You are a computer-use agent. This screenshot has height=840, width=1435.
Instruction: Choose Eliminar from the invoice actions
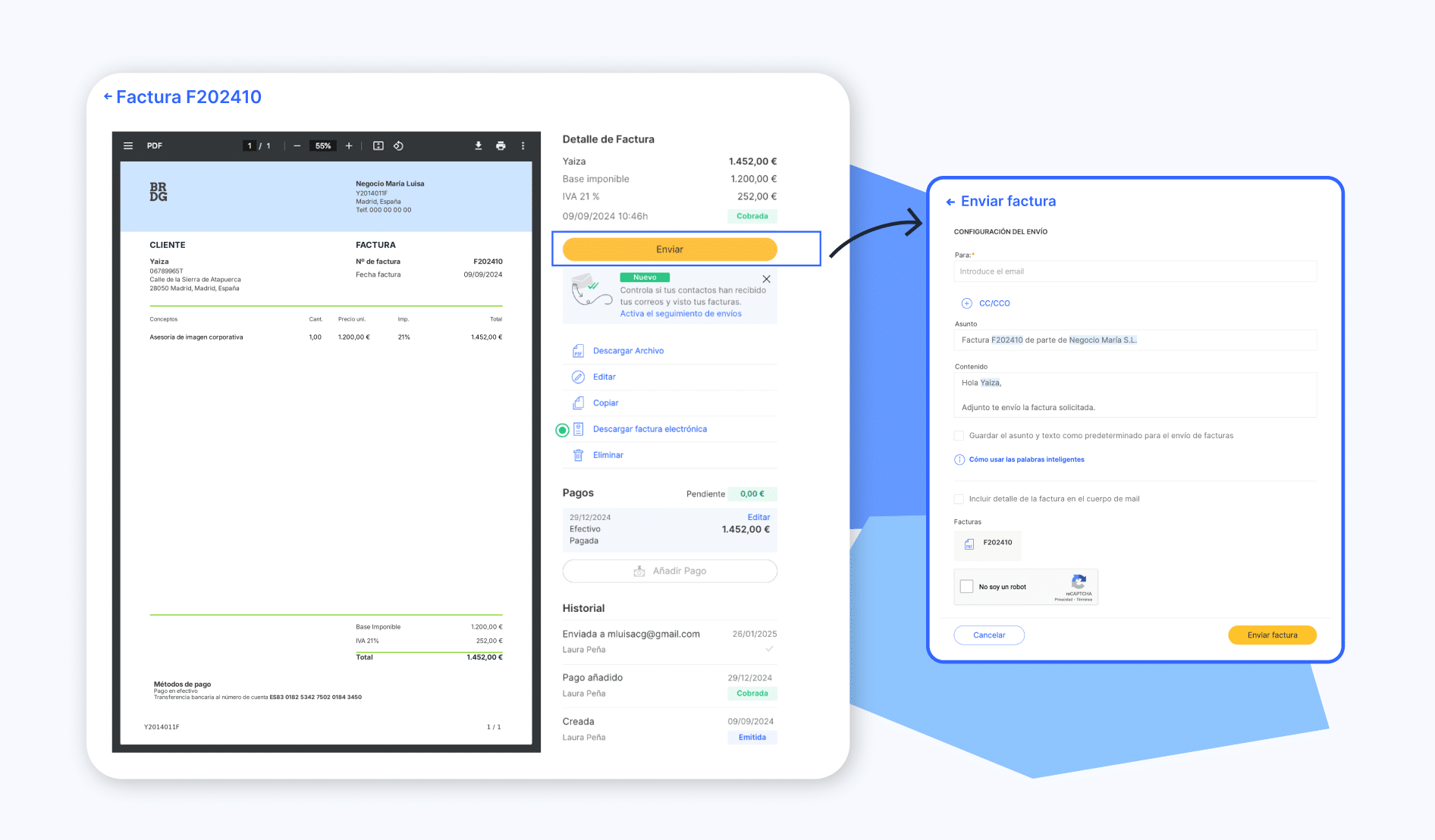[608, 455]
